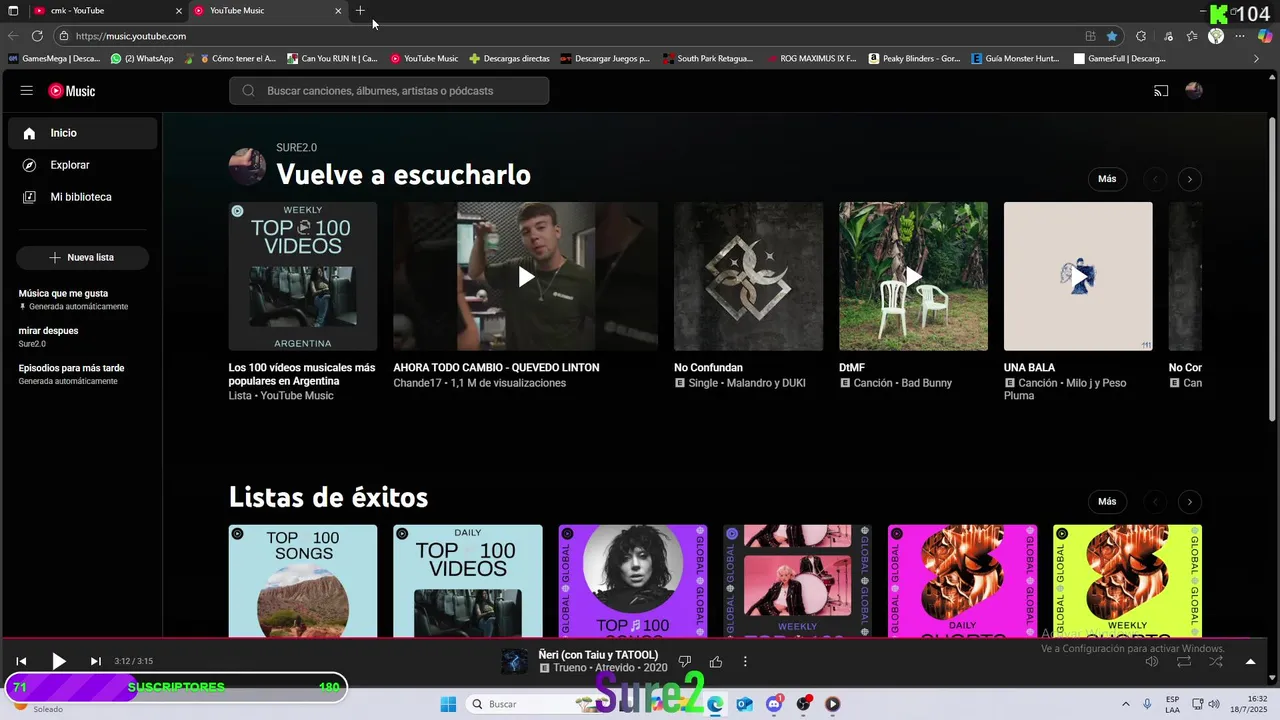This screenshot has height=720, width=1280.
Task: Open the WhatsApp bookmark
Action: pos(142,59)
